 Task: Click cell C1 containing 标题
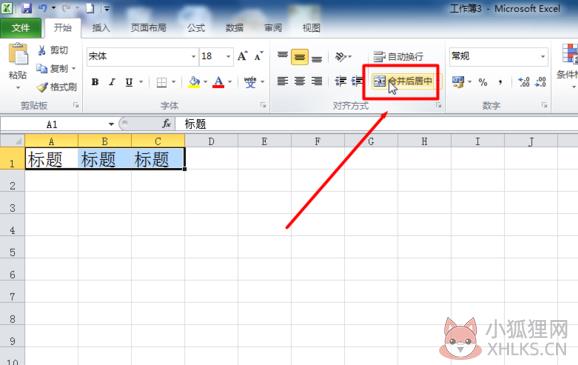point(158,159)
